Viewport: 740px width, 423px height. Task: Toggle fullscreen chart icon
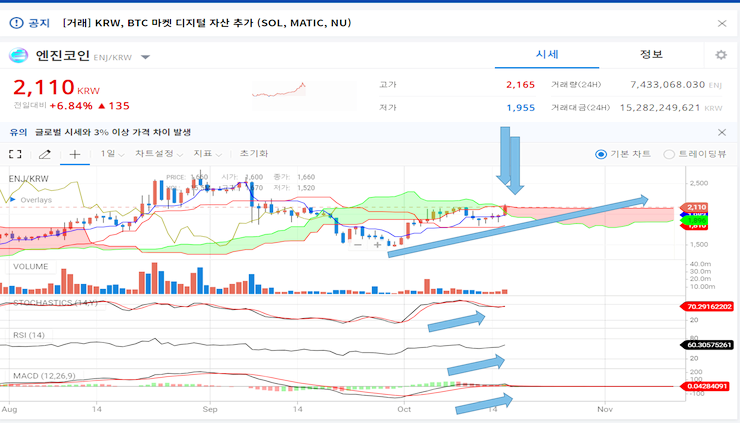click(15, 154)
